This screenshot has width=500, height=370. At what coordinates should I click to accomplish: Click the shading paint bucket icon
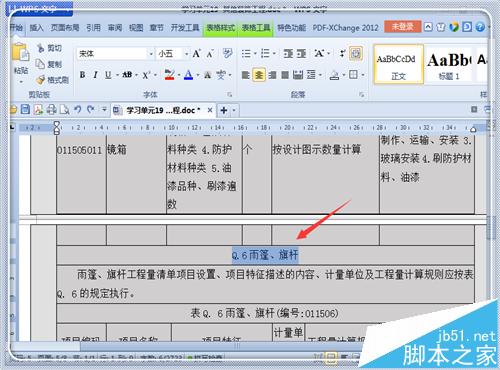334,75
